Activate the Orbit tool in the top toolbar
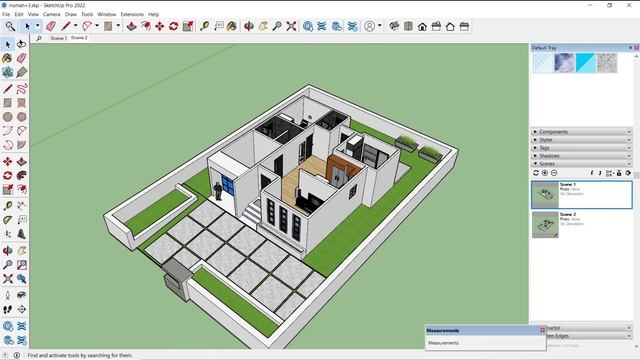Viewport: 640px width, 360px height. [x=249, y=27]
